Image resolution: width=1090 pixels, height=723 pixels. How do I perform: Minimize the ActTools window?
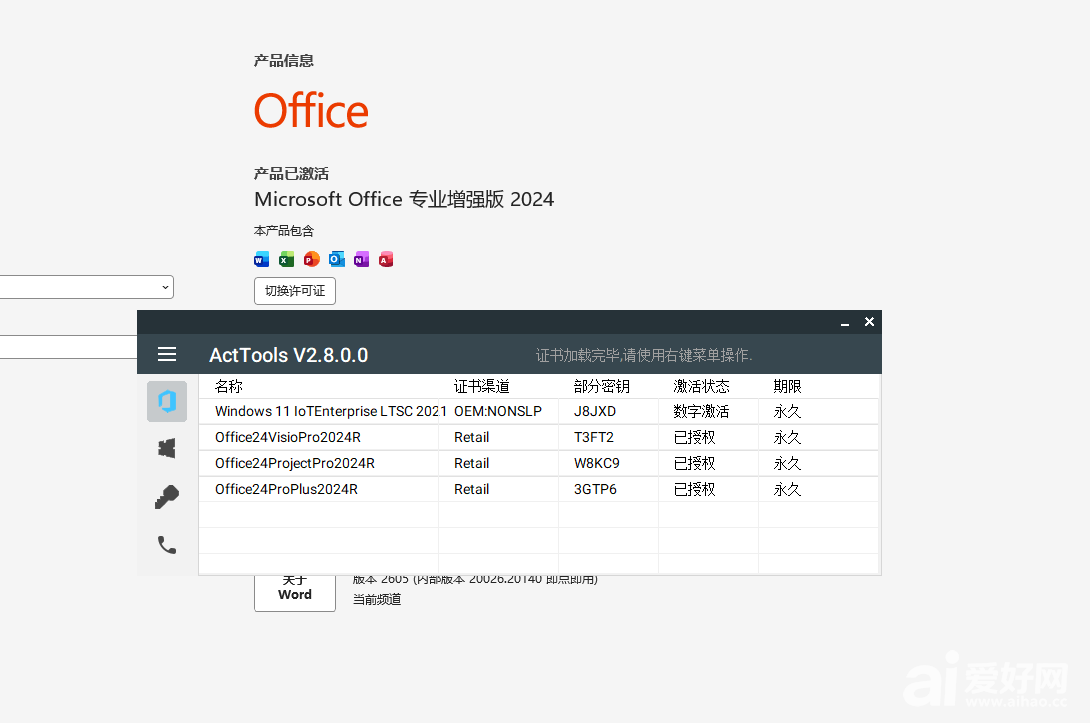point(845,322)
